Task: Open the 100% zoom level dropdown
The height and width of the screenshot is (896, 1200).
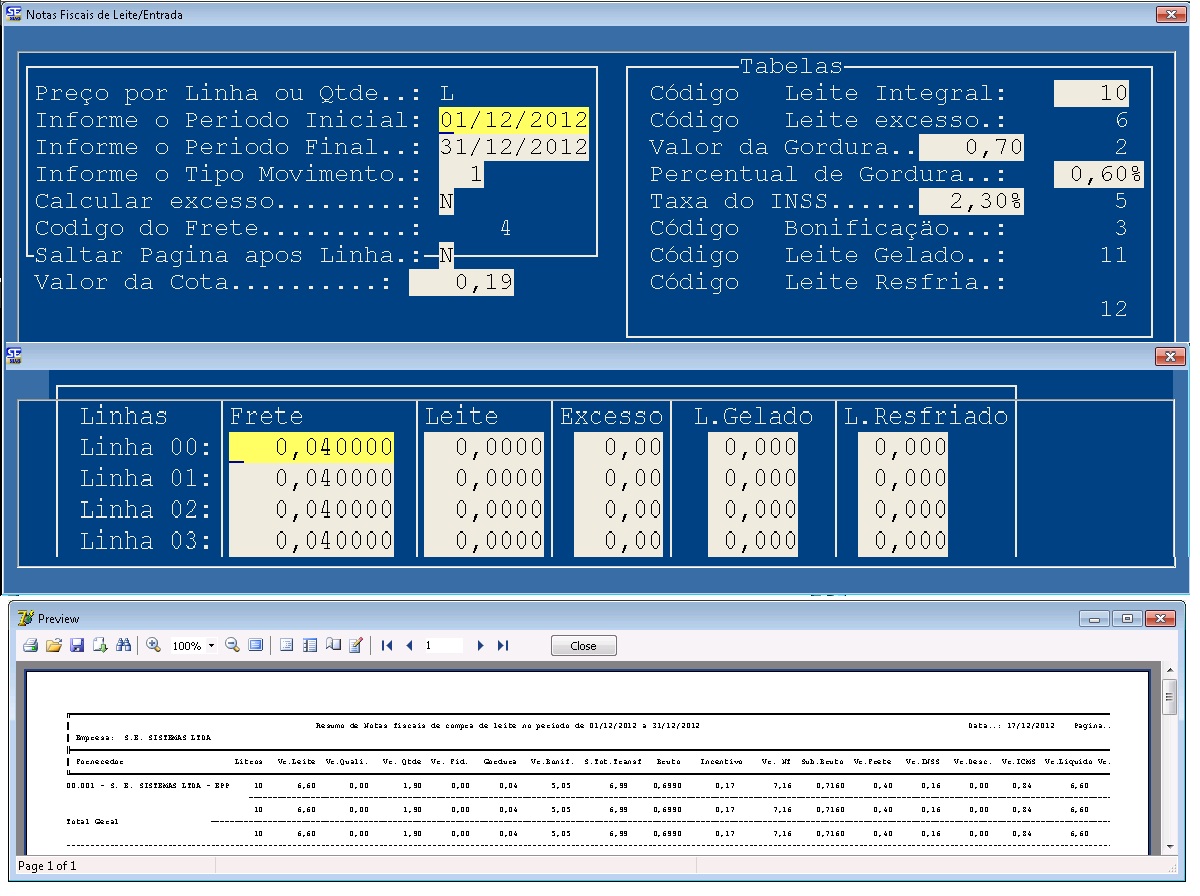Action: (211, 647)
